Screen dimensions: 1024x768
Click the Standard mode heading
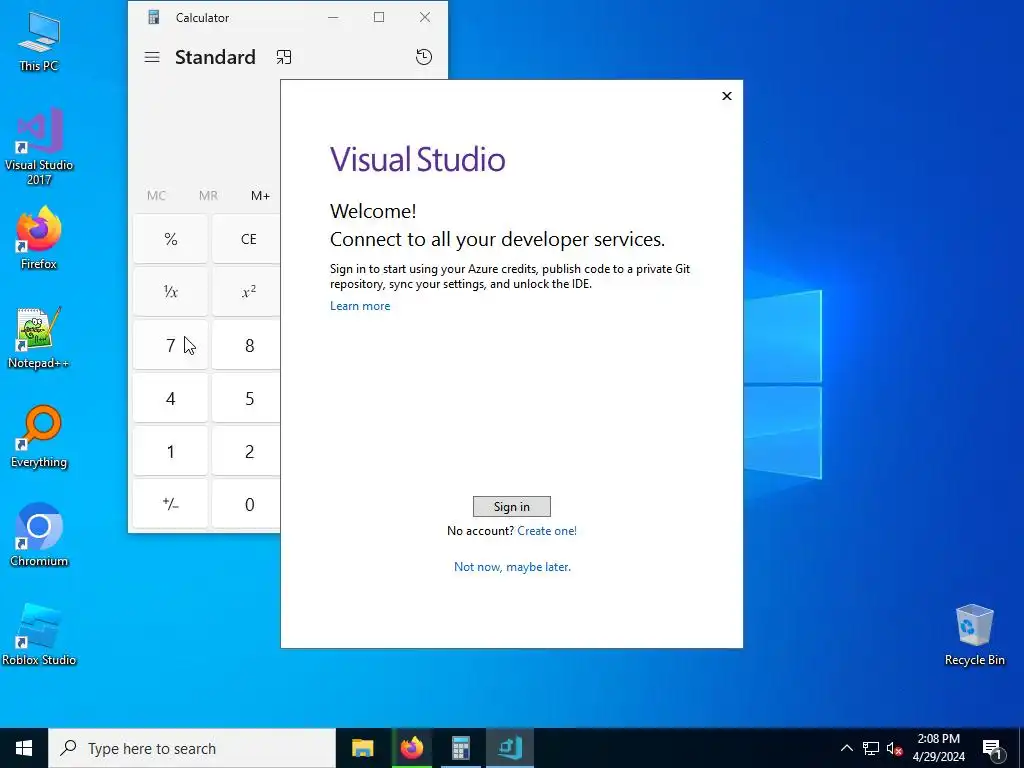(216, 57)
